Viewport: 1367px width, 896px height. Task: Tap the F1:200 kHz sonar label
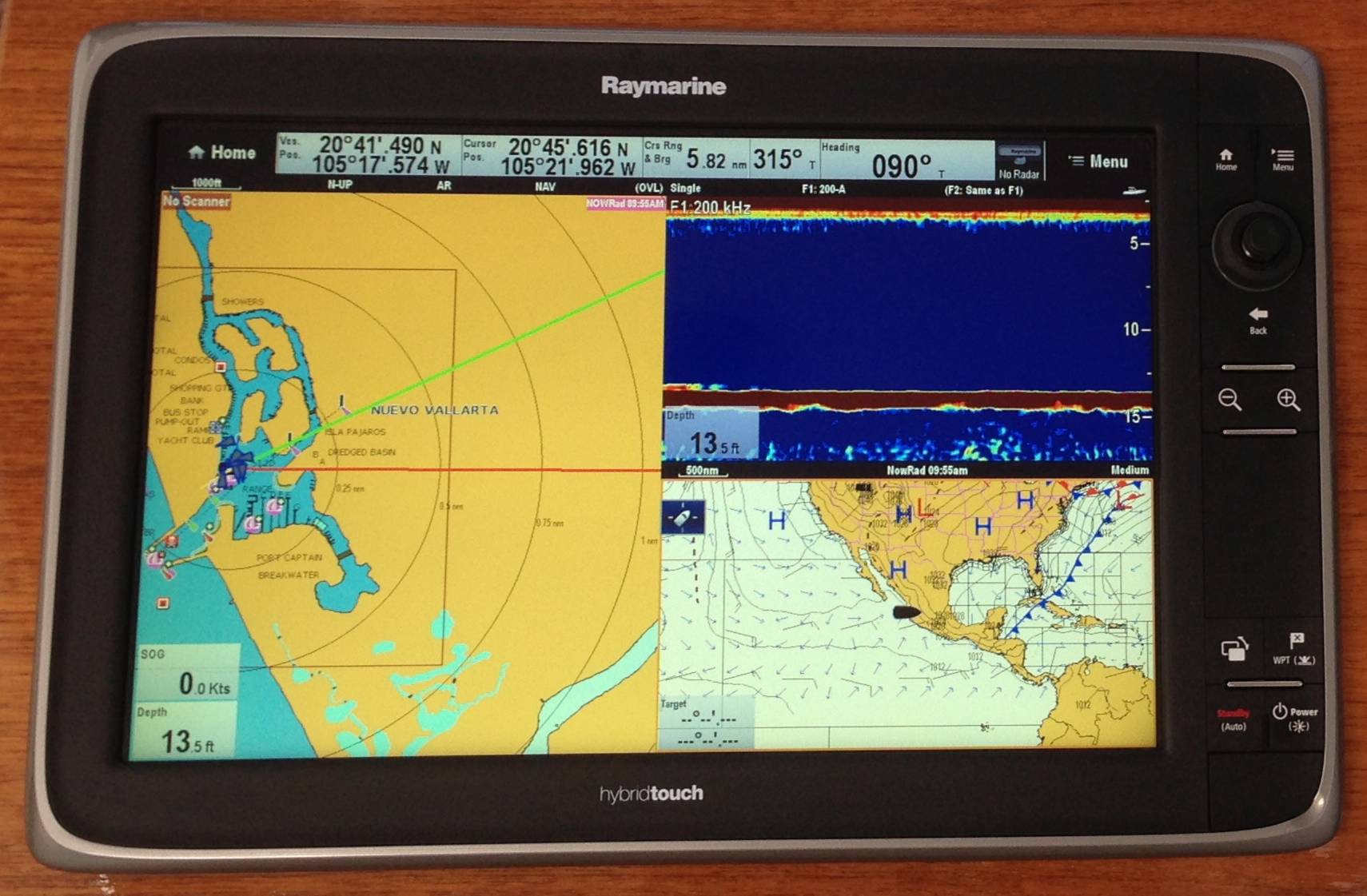710,208
